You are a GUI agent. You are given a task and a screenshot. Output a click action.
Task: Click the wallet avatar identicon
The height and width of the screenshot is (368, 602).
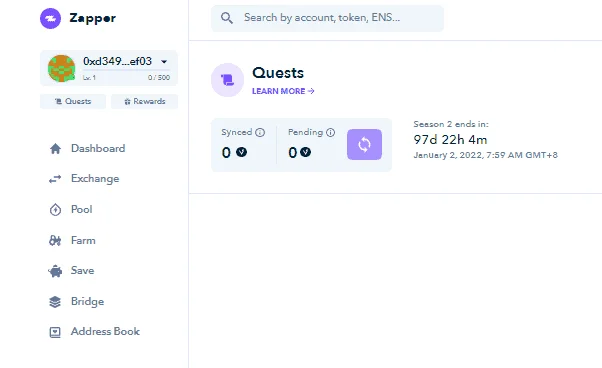click(61, 68)
